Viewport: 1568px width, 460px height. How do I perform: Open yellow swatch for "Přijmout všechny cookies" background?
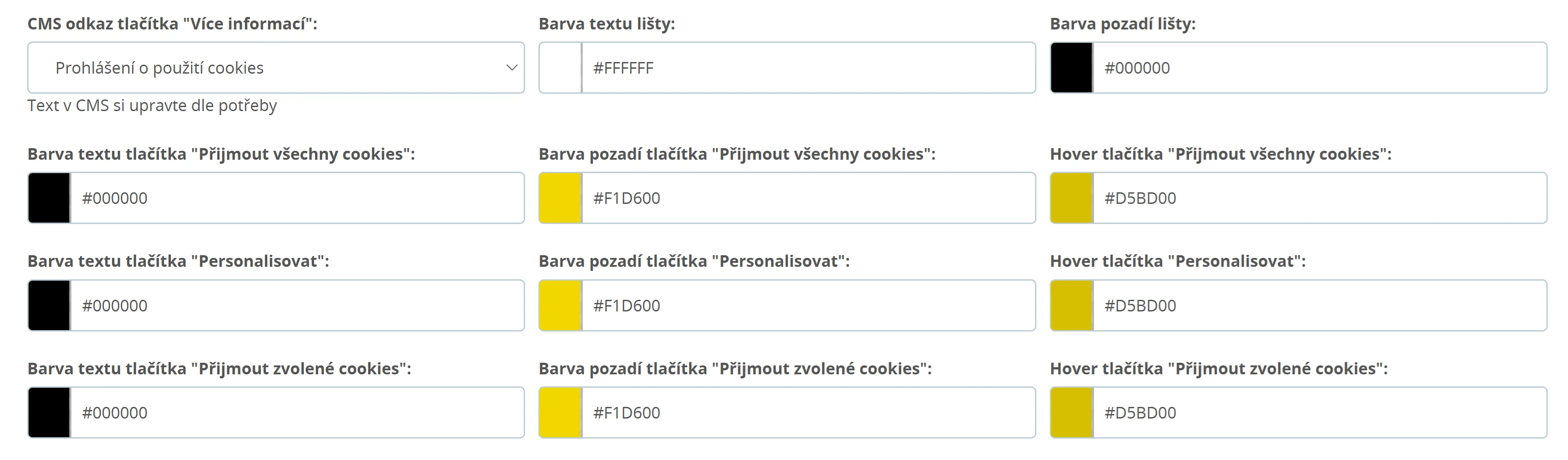561,198
